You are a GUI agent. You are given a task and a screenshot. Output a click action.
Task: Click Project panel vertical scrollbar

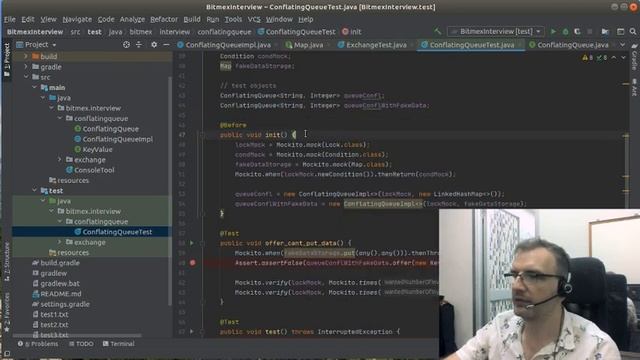(x=170, y=192)
